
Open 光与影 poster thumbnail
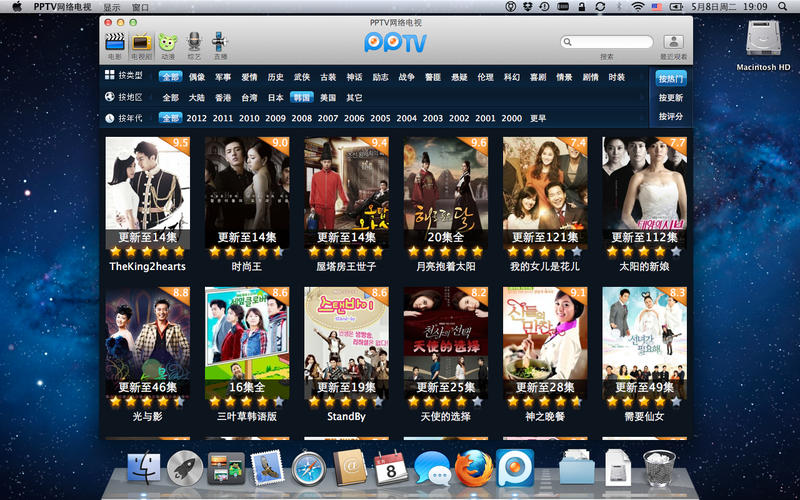[x=147, y=342]
